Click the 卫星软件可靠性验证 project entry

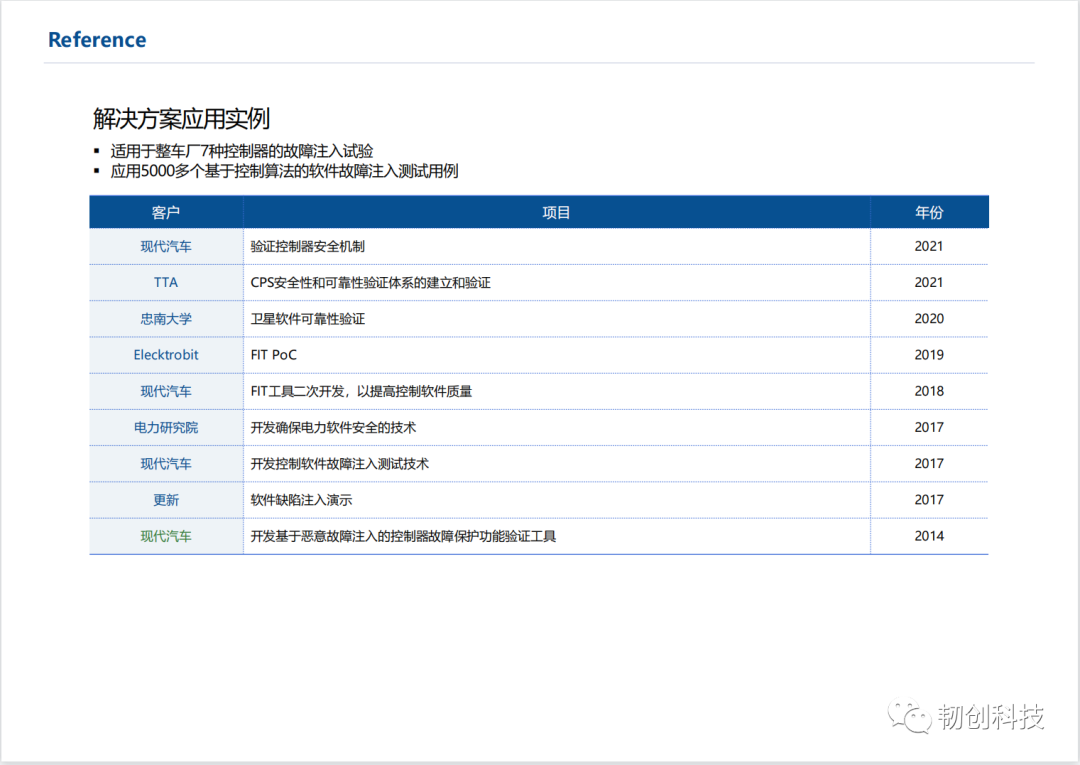311,318
